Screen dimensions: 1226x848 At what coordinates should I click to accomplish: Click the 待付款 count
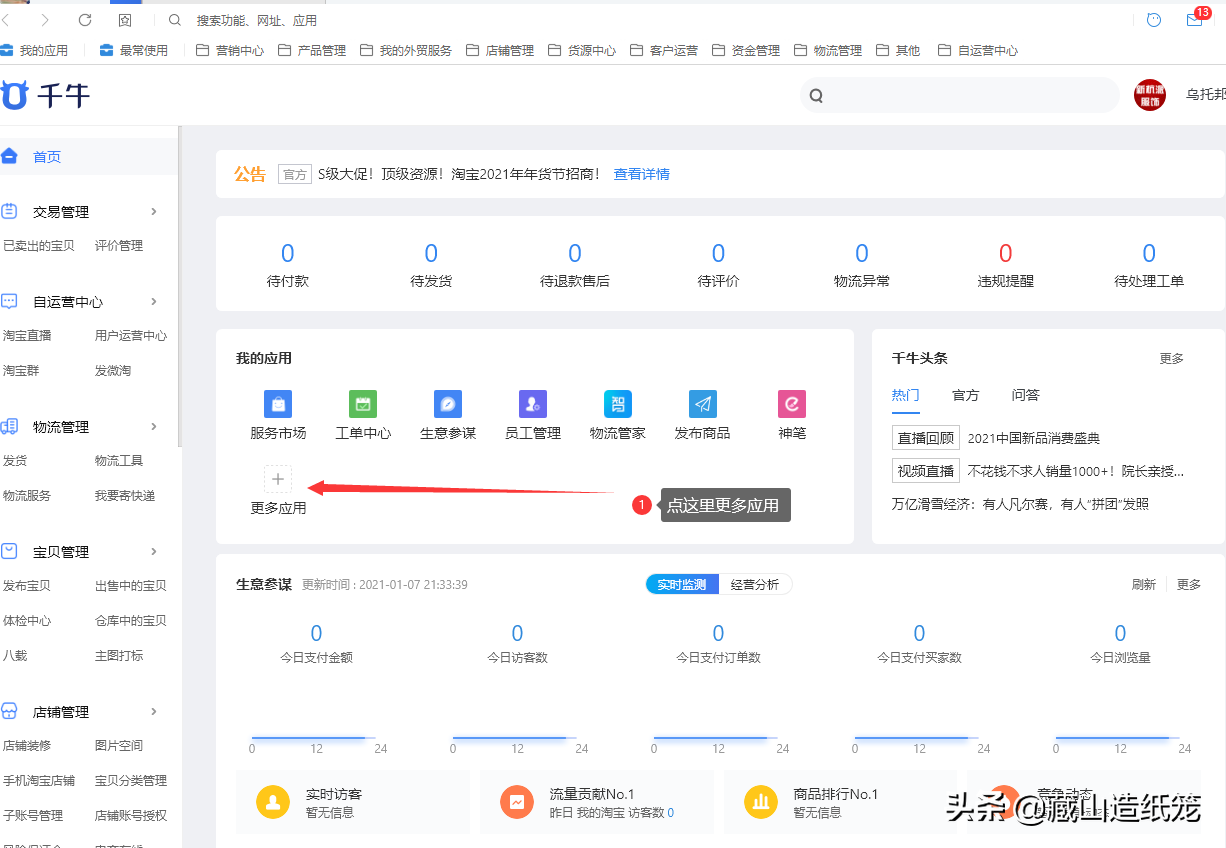point(288,253)
